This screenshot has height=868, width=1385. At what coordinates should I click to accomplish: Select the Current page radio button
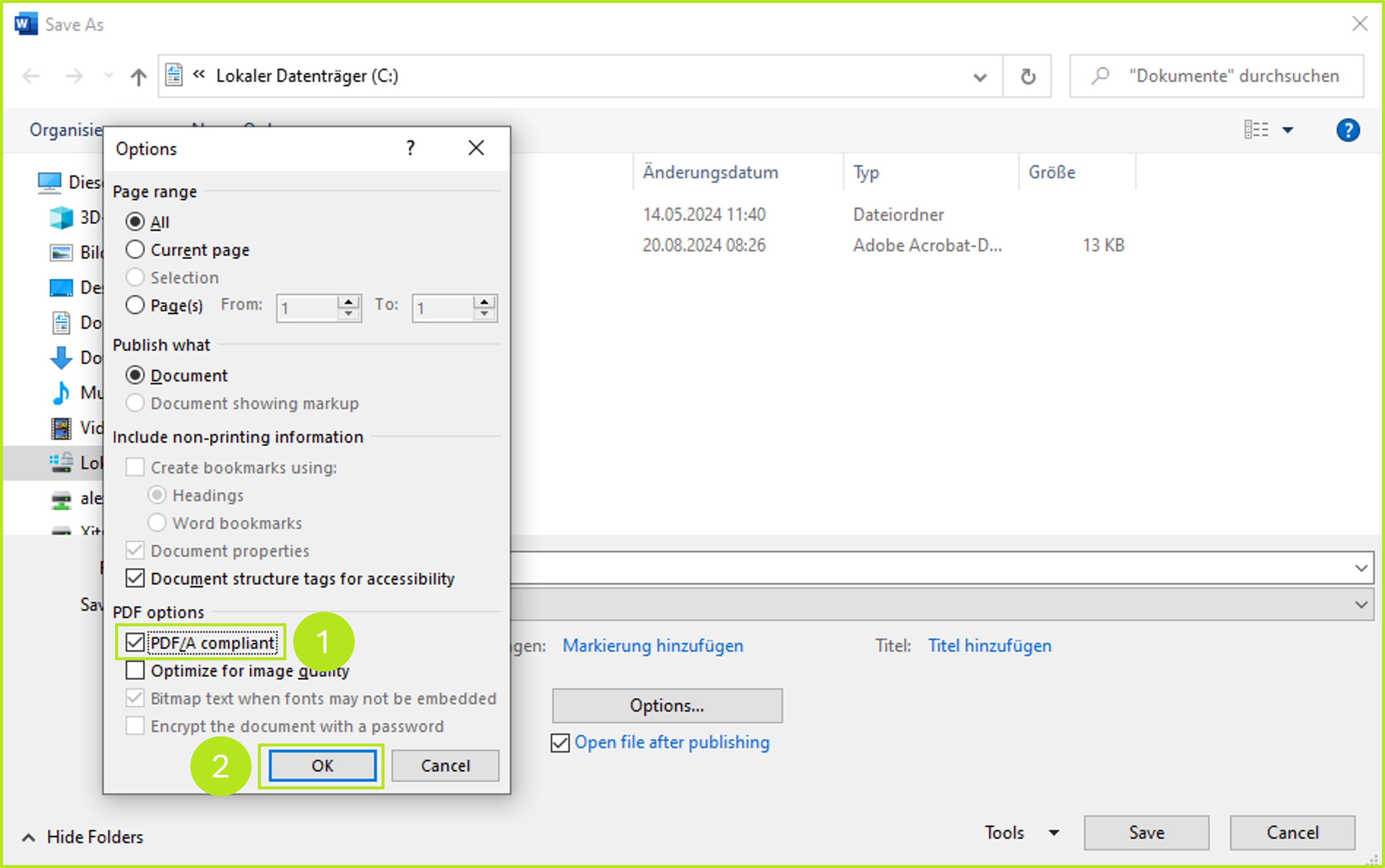click(x=135, y=250)
